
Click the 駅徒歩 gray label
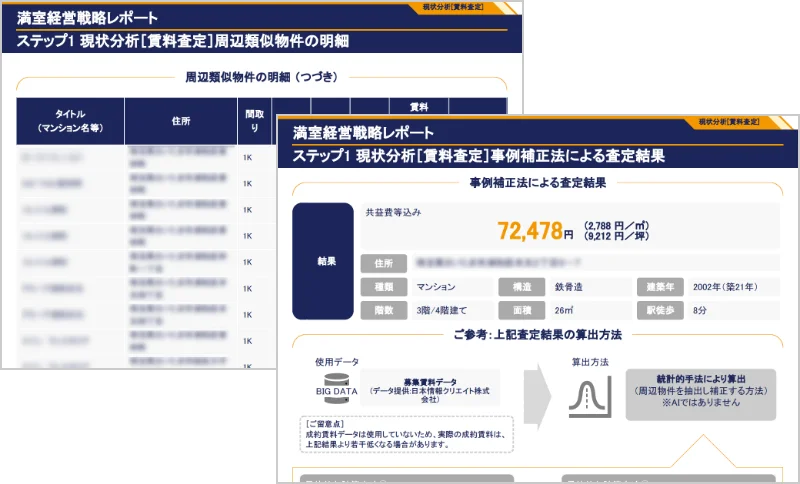(x=658, y=310)
